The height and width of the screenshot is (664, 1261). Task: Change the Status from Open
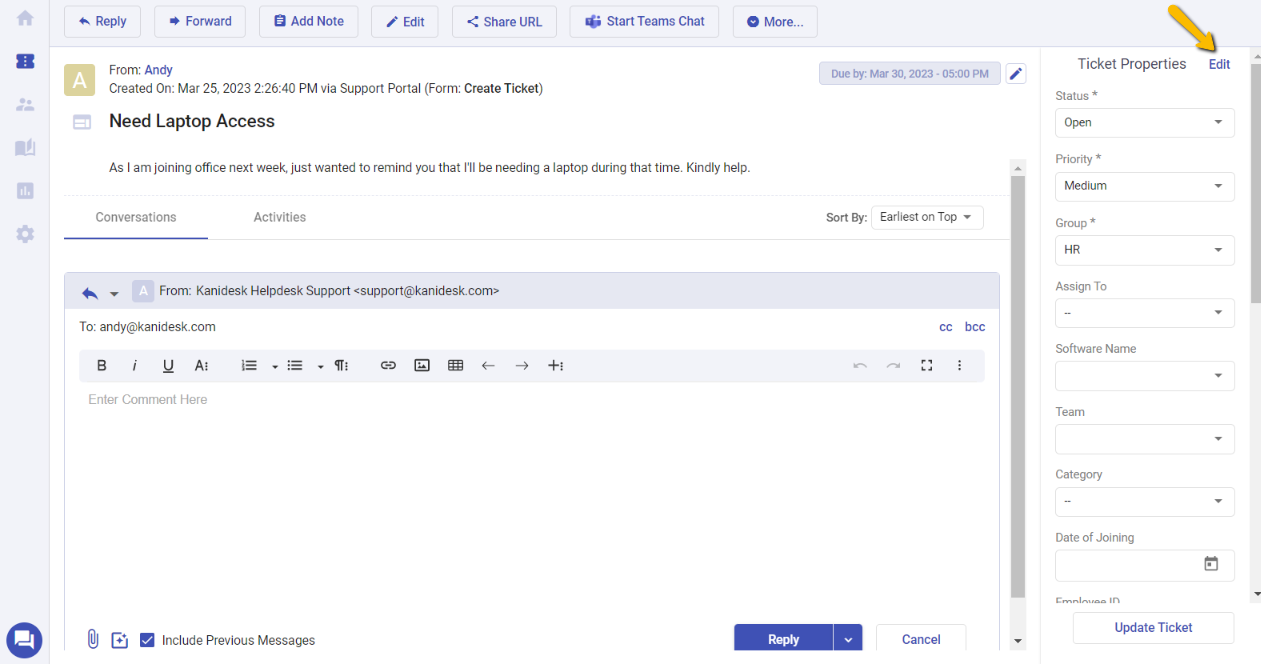[x=1144, y=122]
